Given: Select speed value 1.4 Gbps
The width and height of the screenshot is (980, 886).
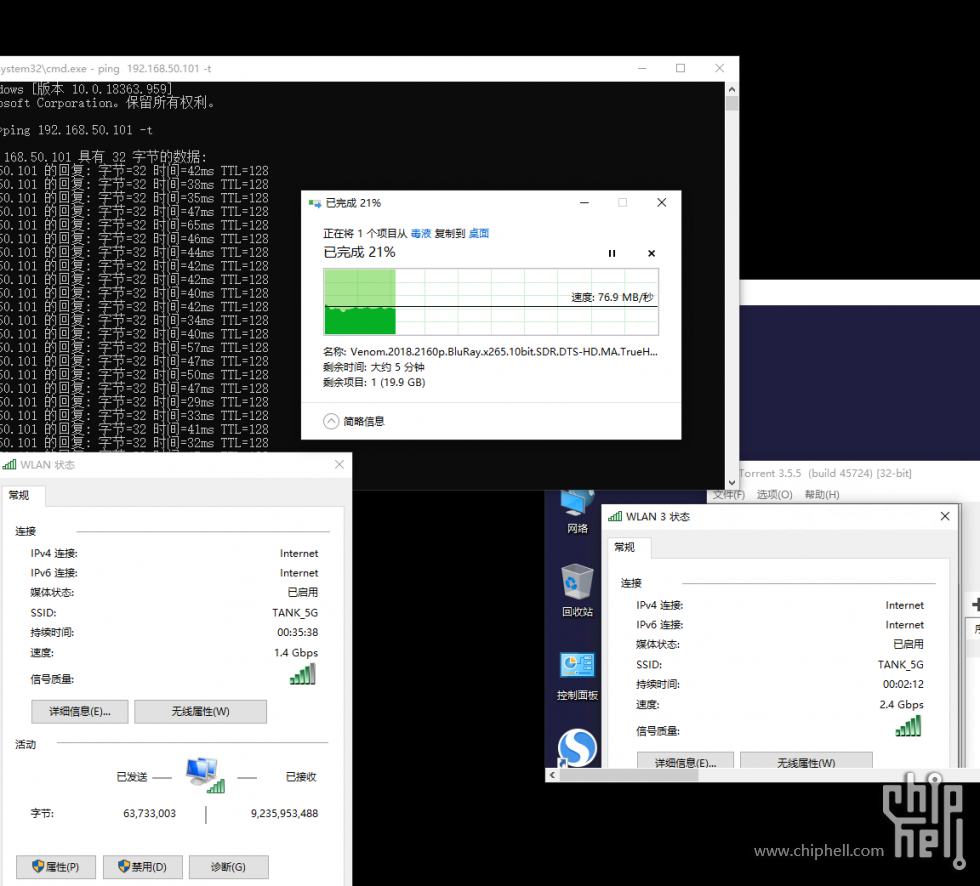Looking at the screenshot, I should point(296,652).
